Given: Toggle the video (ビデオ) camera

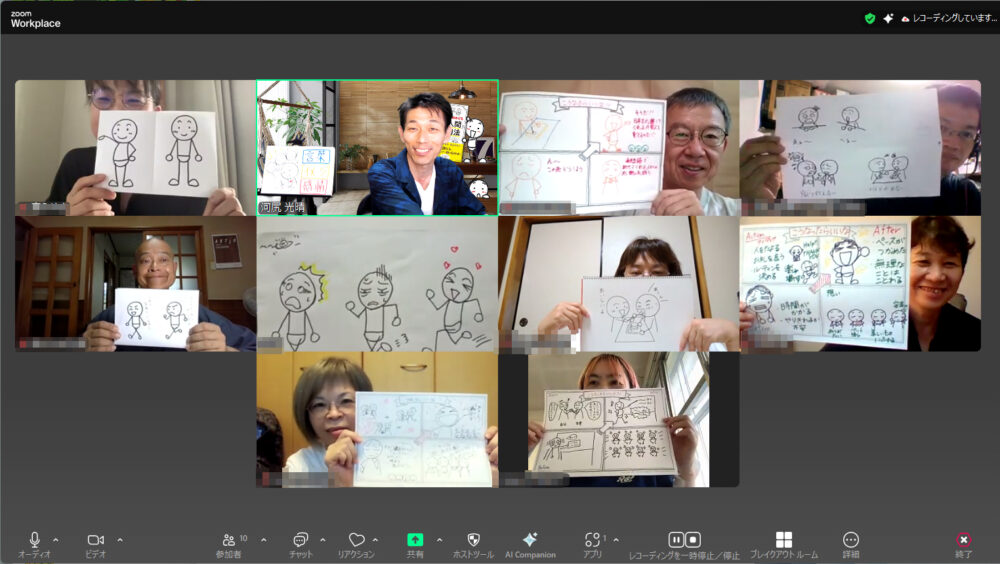Looking at the screenshot, I should [95, 540].
